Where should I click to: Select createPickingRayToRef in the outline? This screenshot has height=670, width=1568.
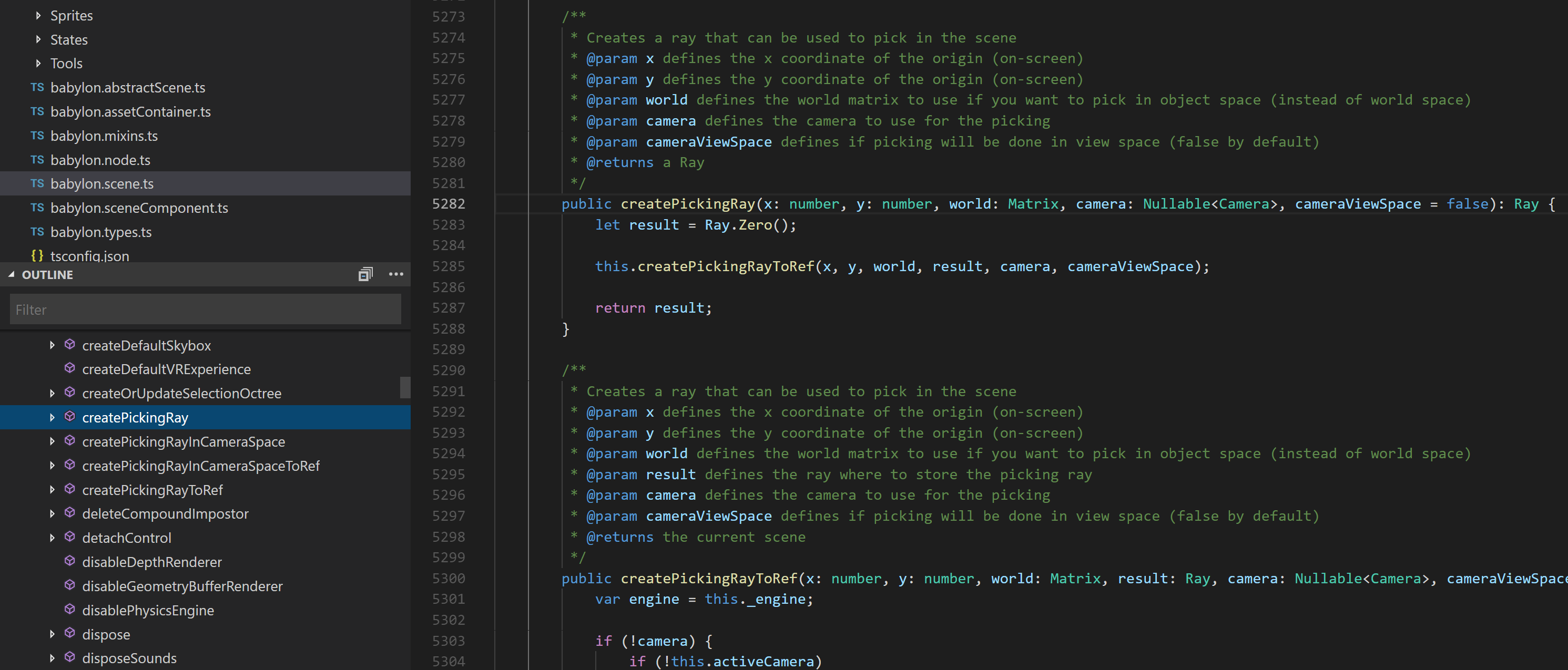pyautogui.click(x=152, y=490)
